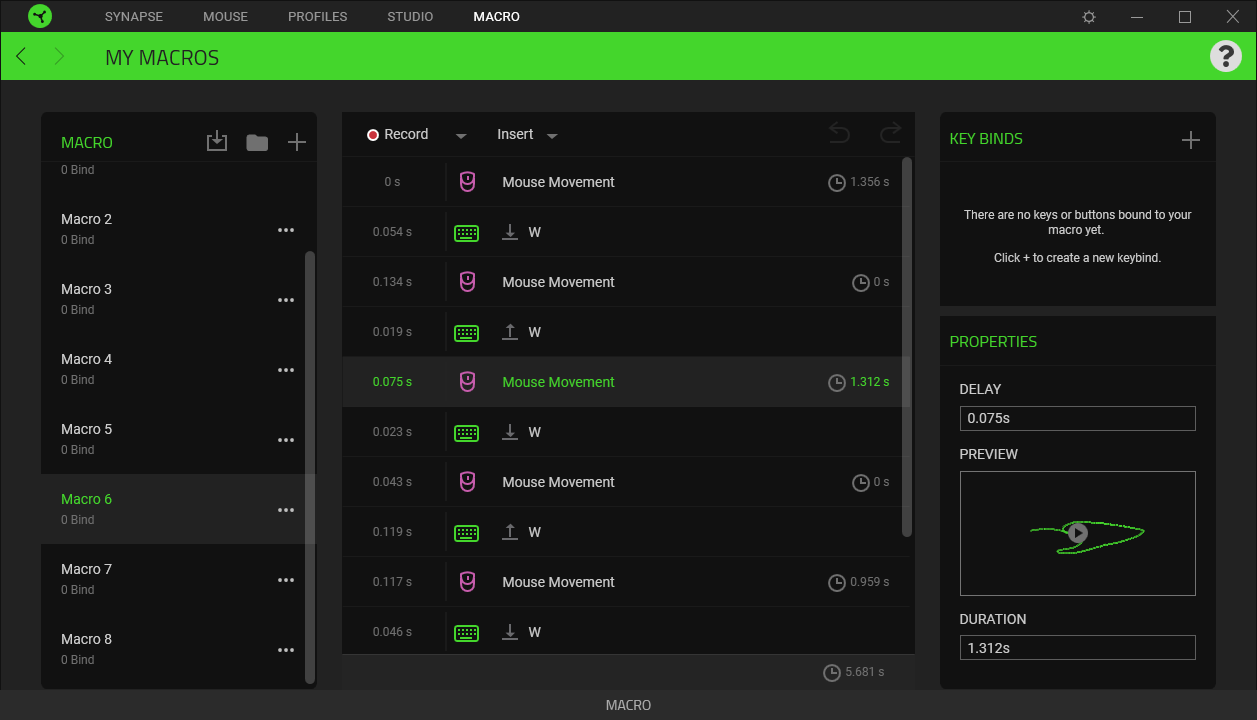The image size is (1257, 720).
Task: Go back with the left arrow
Action: (x=21, y=56)
